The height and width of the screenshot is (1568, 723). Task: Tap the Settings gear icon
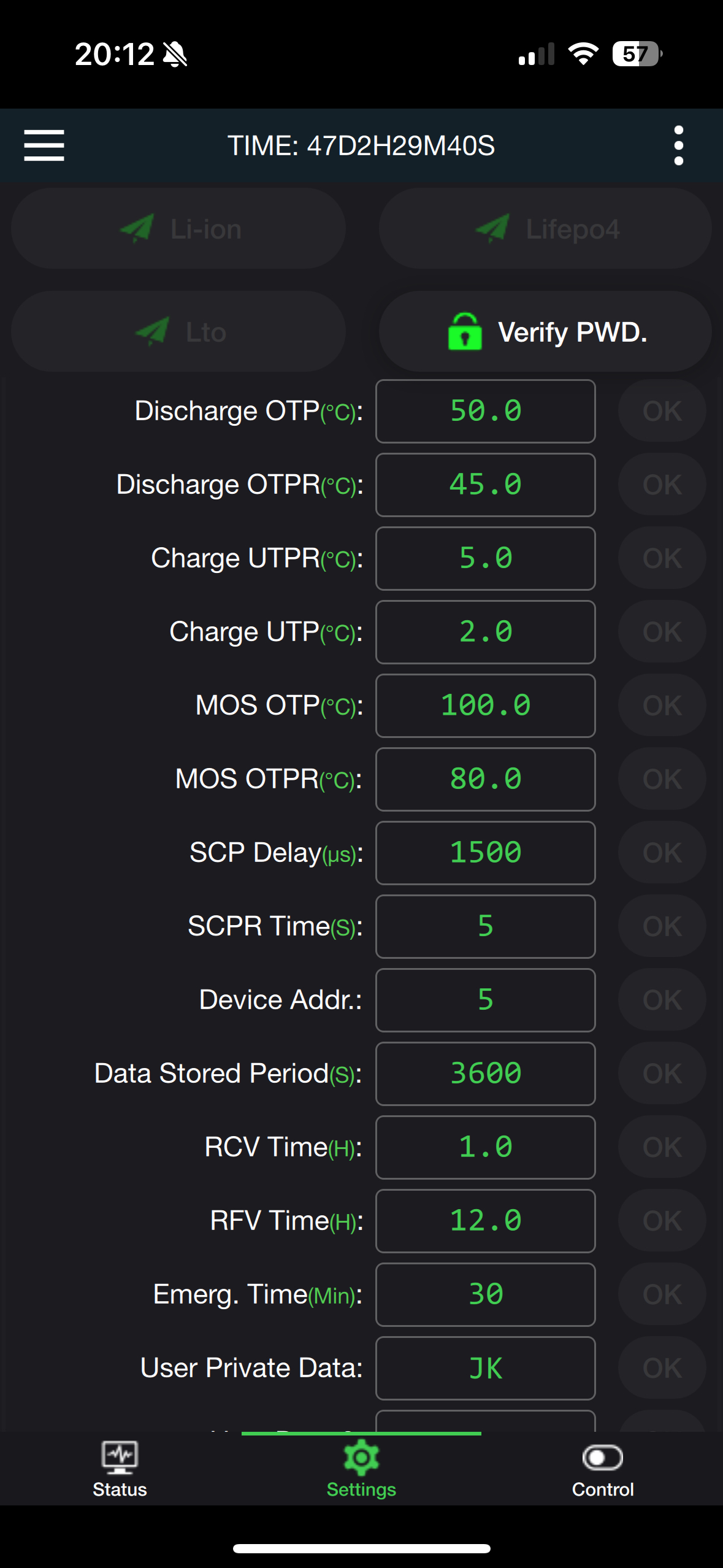pyautogui.click(x=361, y=1457)
